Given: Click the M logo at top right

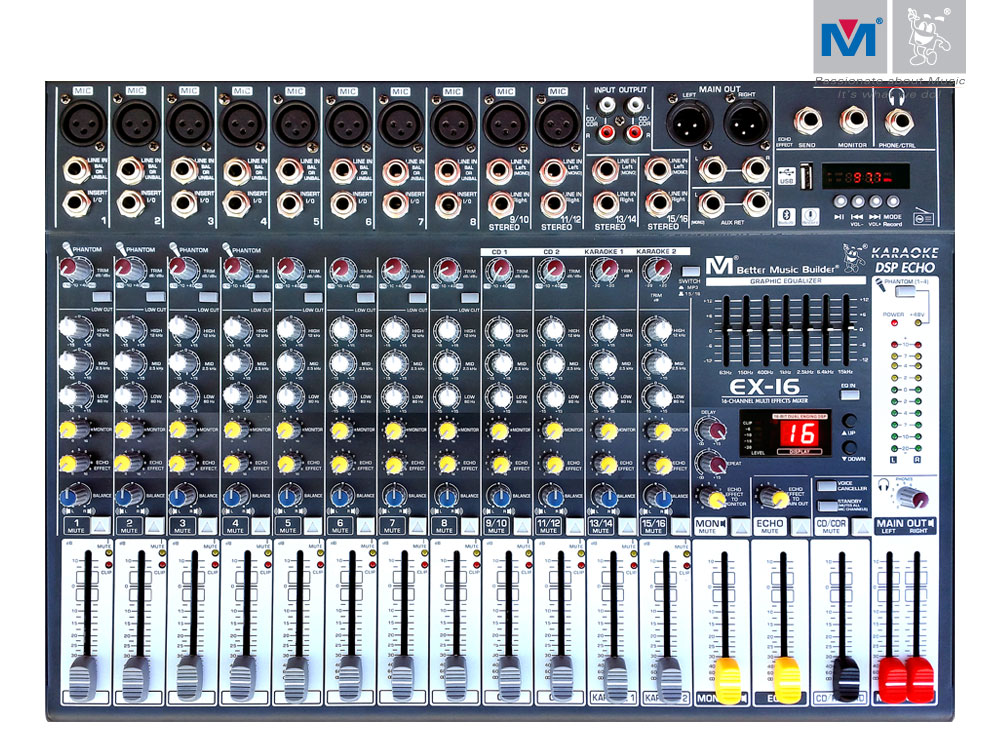Looking at the screenshot, I should pos(850,37).
